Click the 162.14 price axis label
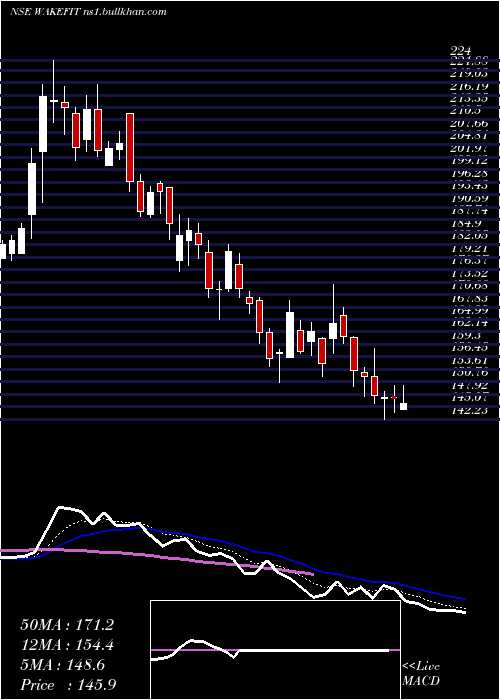 coord(469,322)
